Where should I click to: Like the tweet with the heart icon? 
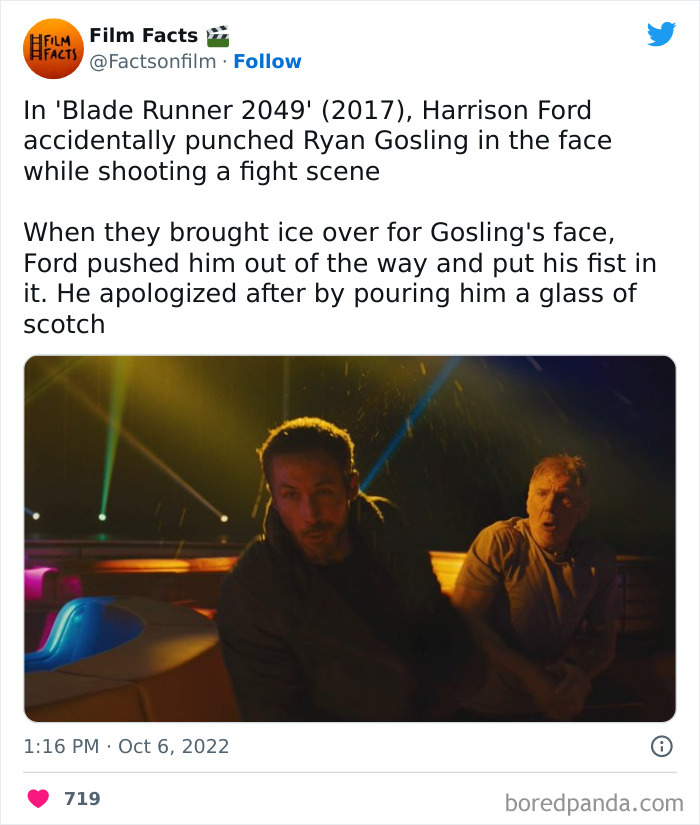tap(38, 798)
